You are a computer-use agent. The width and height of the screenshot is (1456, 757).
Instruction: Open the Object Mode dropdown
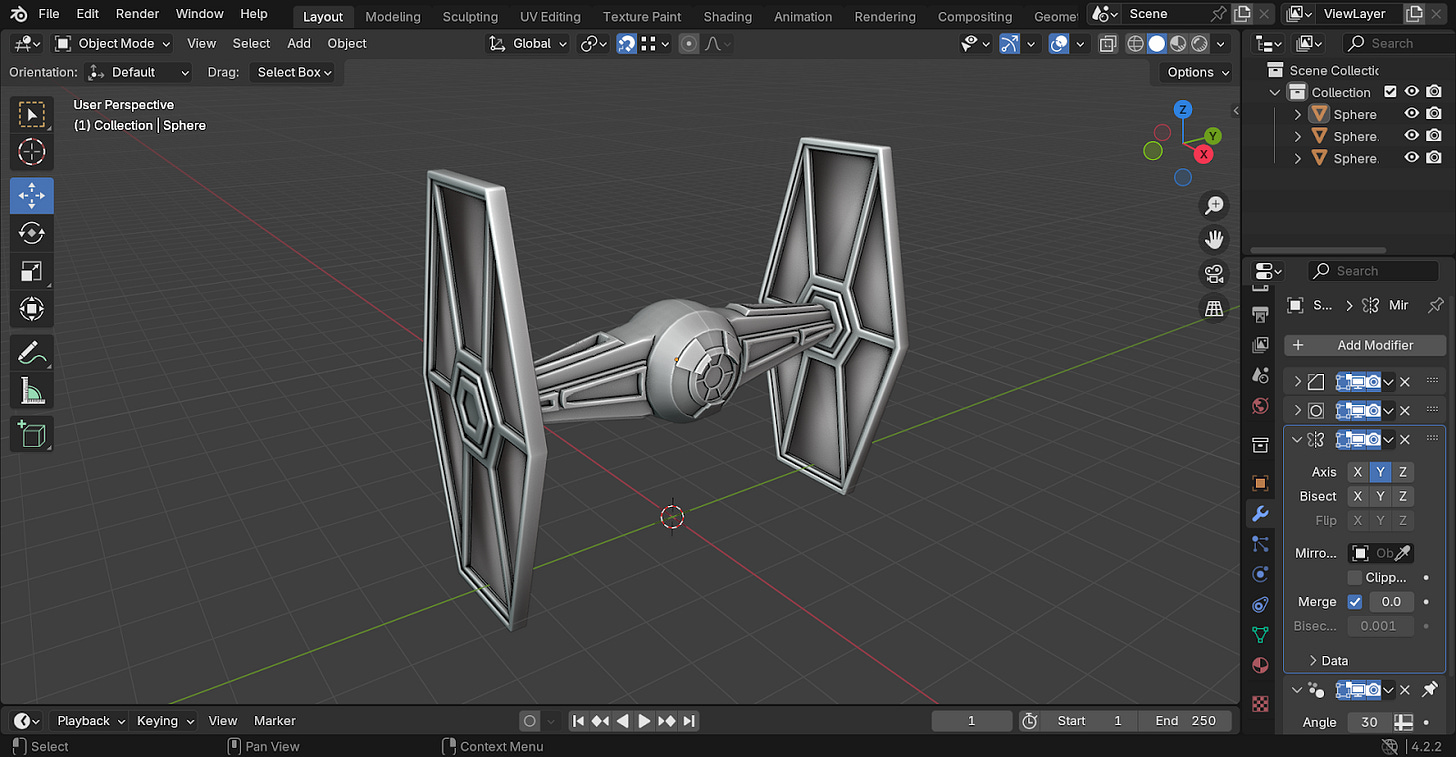(112, 43)
